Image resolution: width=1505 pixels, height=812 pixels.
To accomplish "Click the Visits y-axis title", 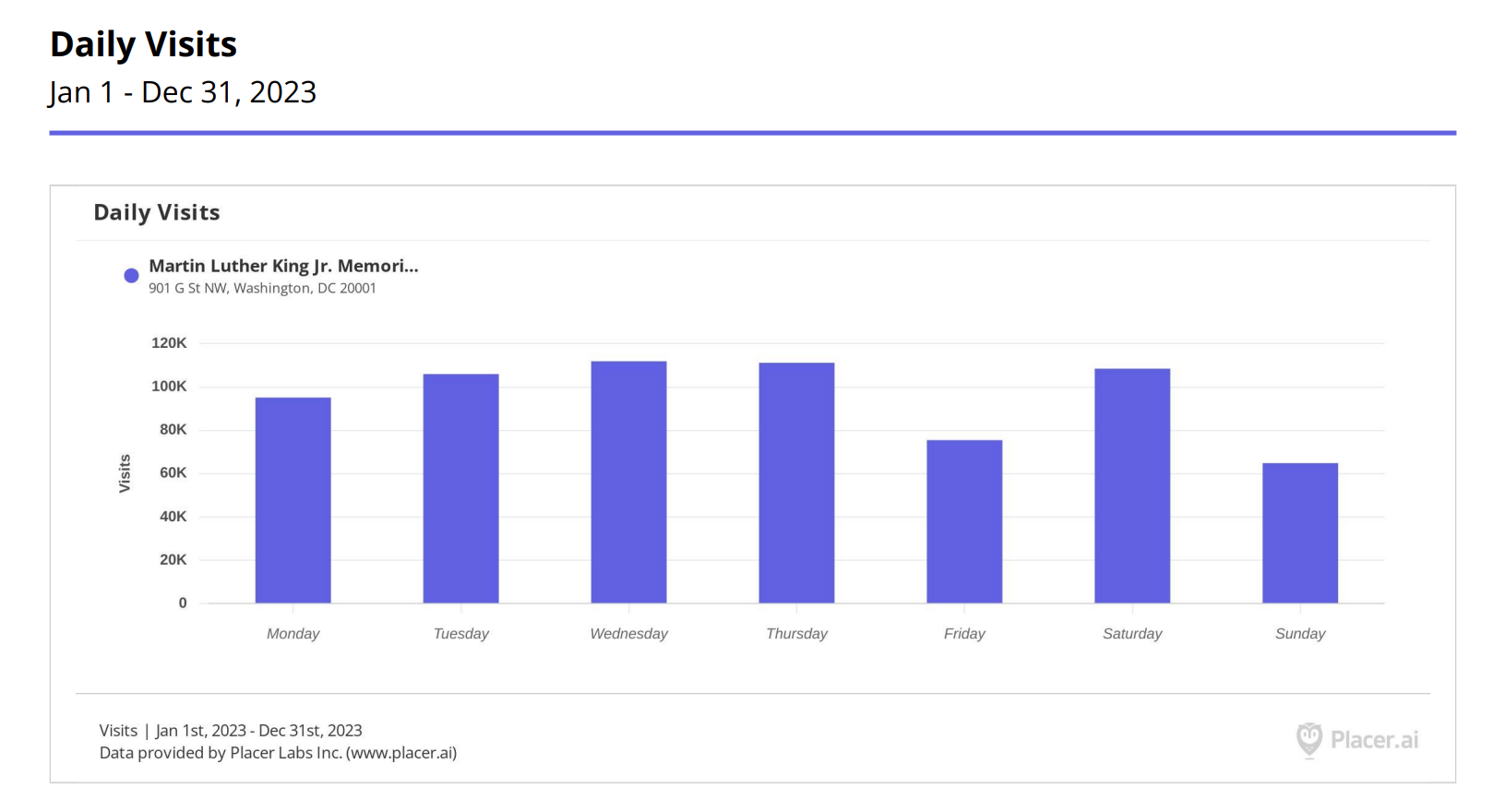I will (x=125, y=473).
